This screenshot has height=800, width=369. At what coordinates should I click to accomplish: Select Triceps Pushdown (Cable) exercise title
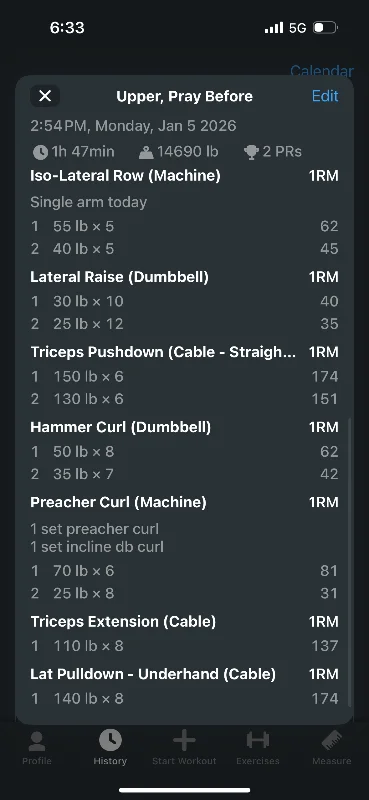tap(163, 352)
